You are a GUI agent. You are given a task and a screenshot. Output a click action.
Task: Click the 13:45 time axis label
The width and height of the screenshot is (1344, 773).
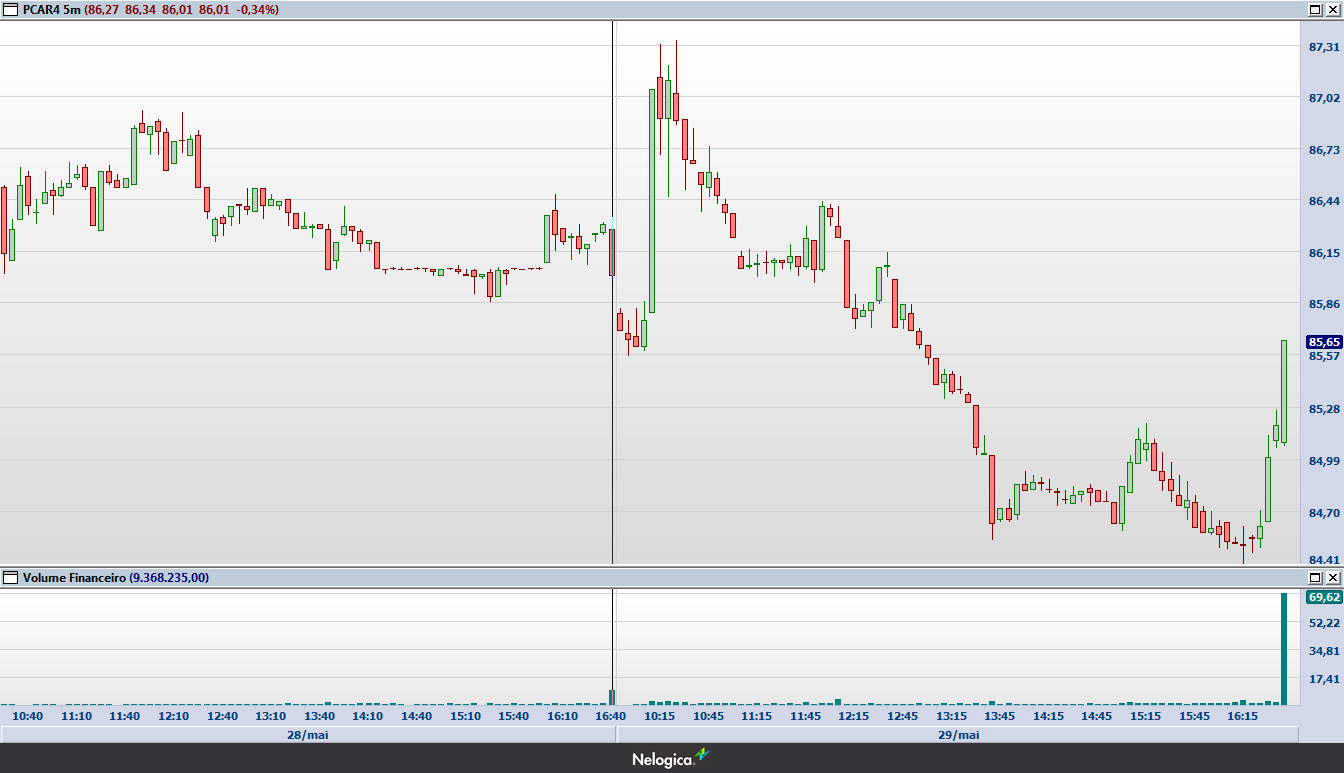(x=999, y=716)
